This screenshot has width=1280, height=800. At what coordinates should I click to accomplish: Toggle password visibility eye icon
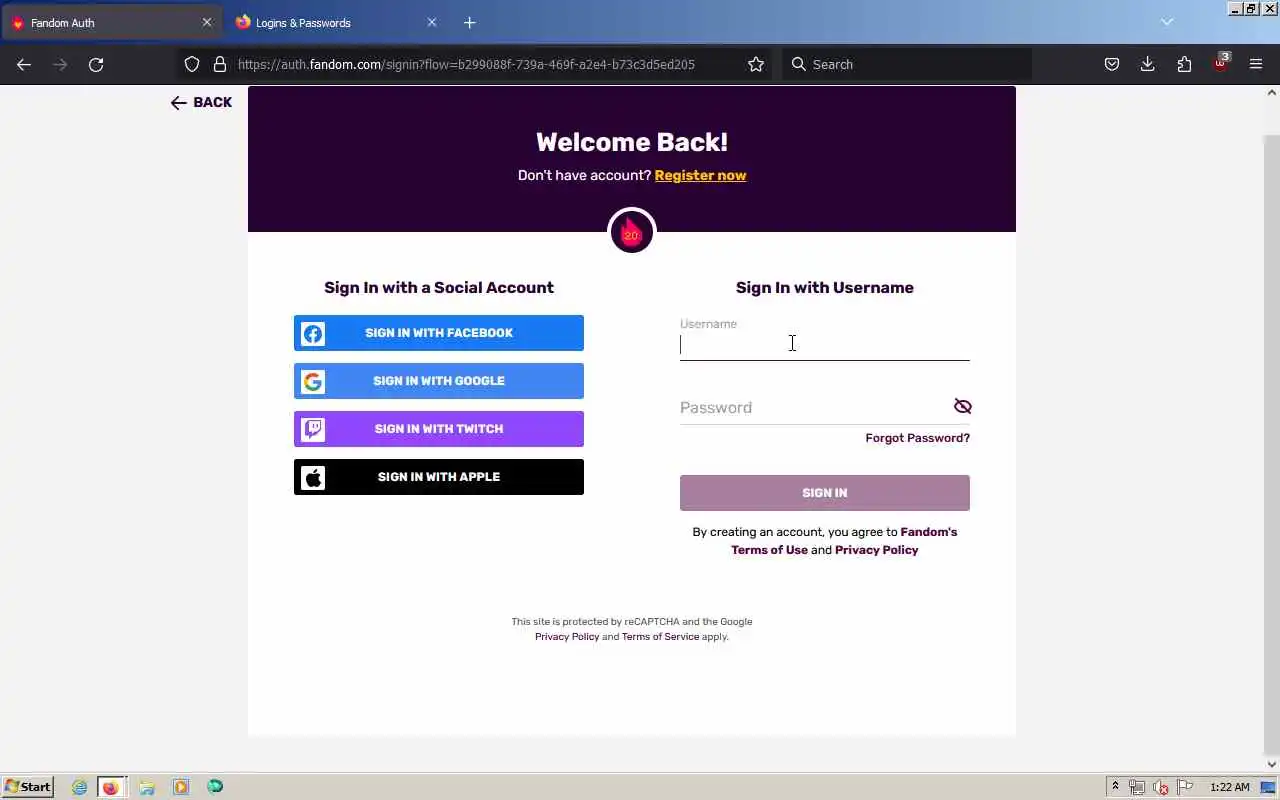pyautogui.click(x=962, y=406)
